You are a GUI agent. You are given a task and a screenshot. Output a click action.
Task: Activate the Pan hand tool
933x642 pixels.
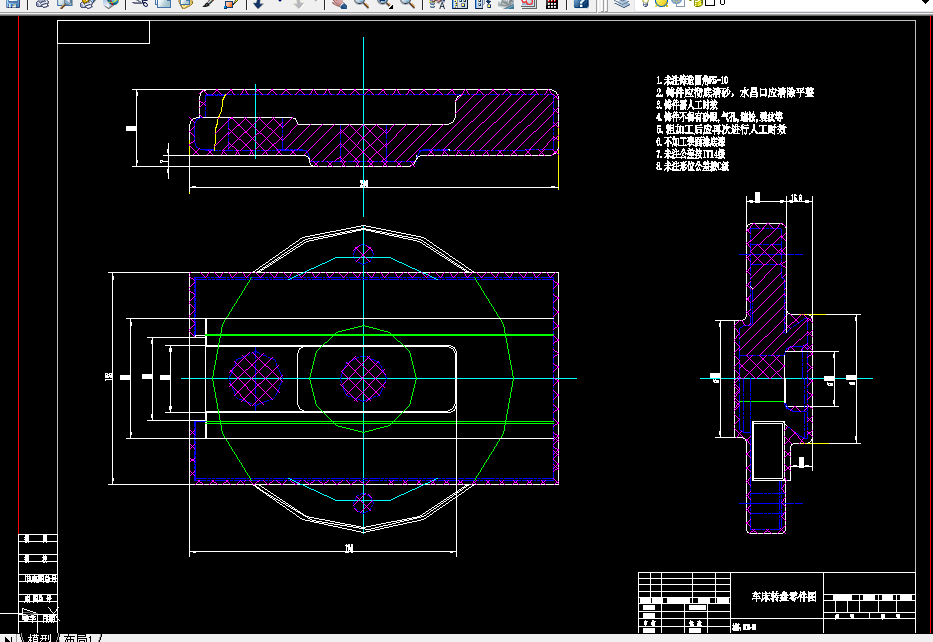click(339, 4)
